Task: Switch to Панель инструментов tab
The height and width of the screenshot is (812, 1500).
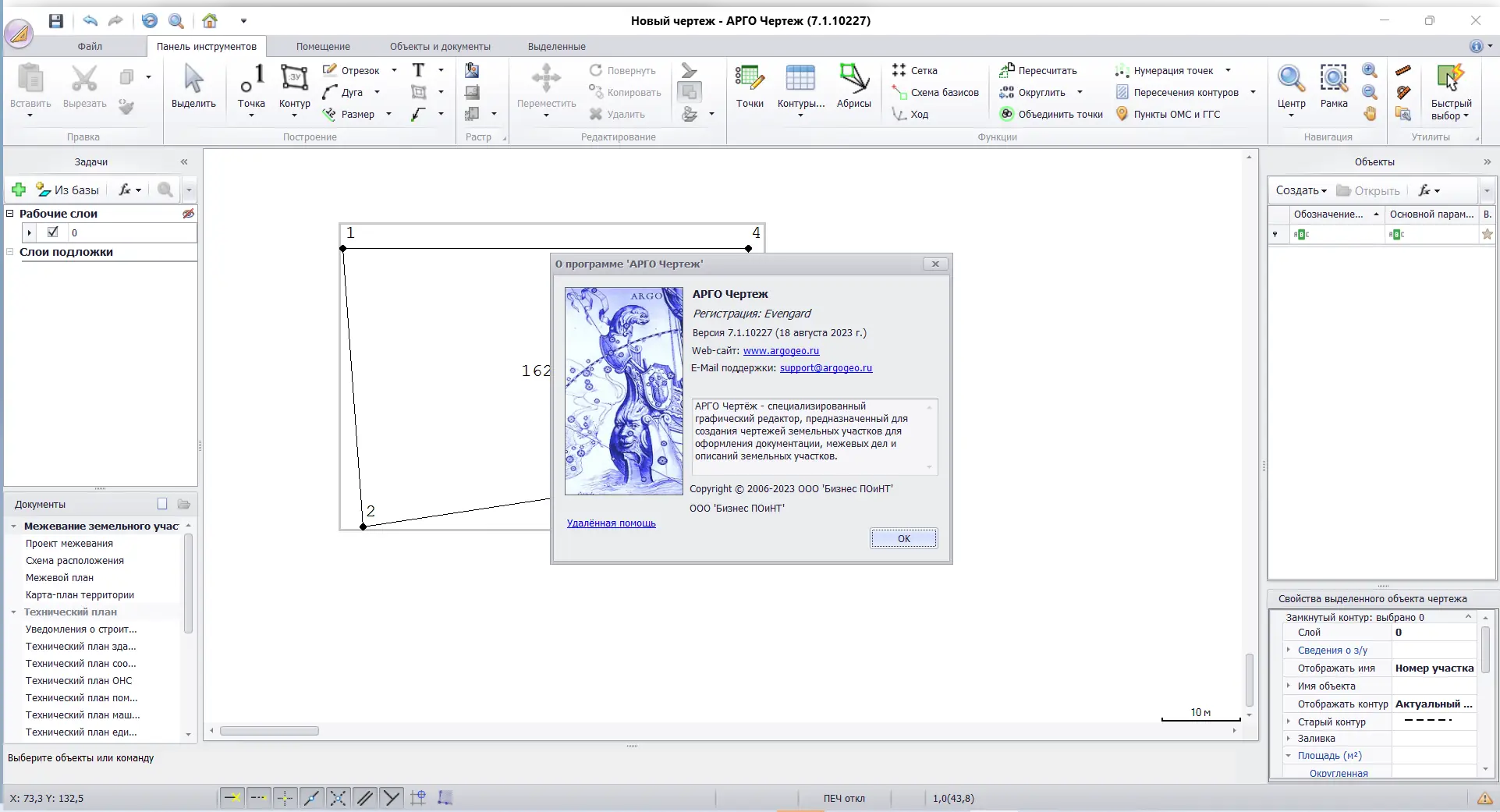Action: tap(207, 46)
